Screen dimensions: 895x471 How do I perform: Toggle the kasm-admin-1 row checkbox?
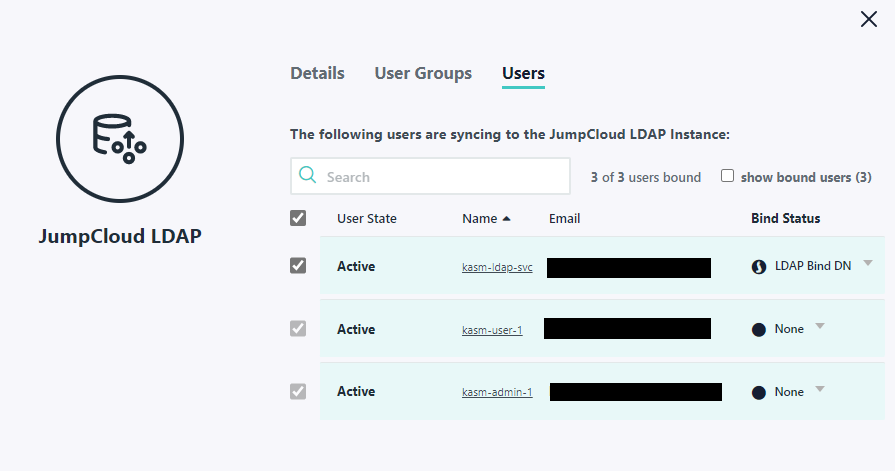click(298, 391)
